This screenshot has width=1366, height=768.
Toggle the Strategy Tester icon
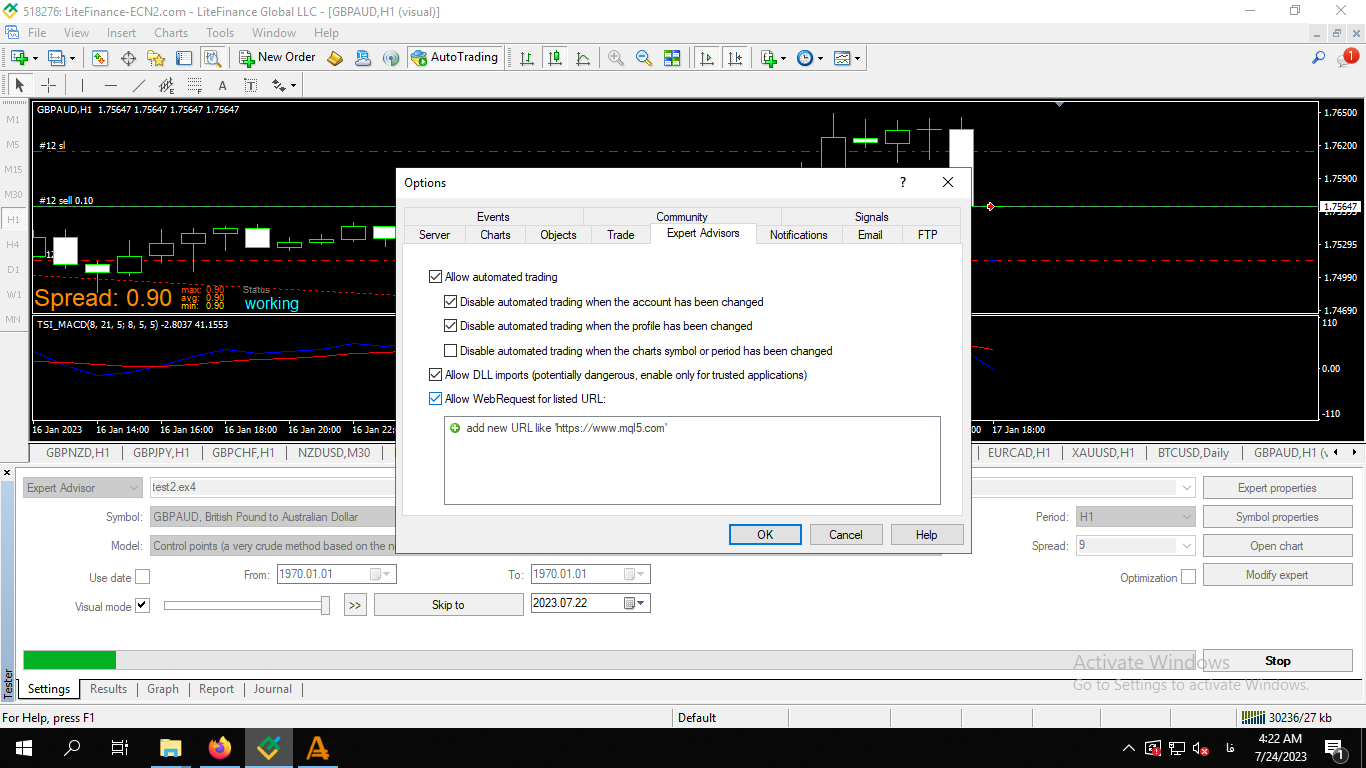pos(212,58)
